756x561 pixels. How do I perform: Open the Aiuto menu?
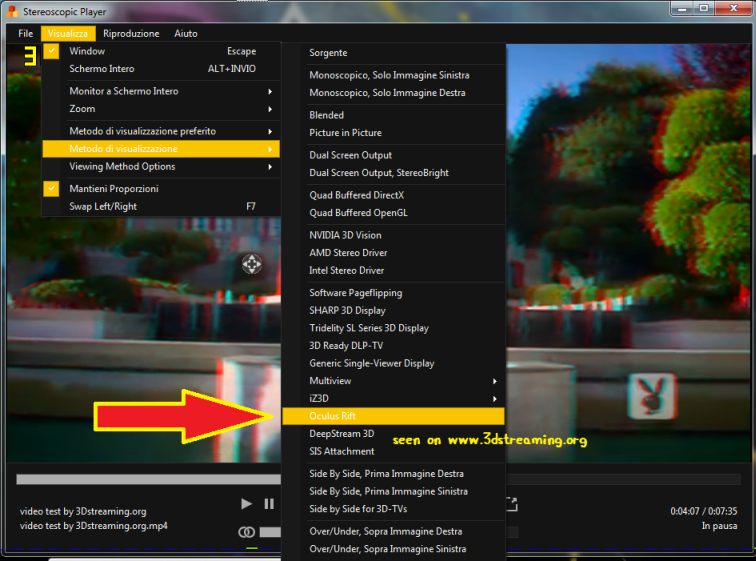pyautogui.click(x=186, y=33)
